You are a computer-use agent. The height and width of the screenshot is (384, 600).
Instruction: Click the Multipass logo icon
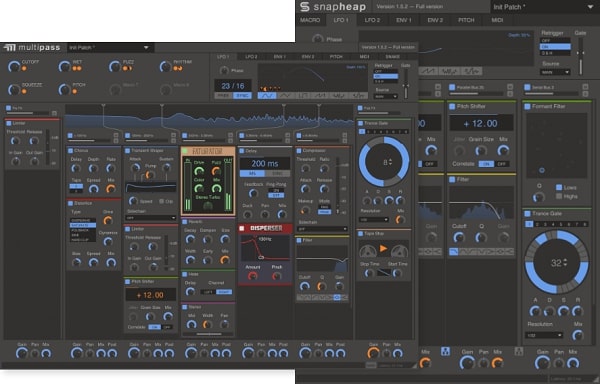tap(10, 47)
